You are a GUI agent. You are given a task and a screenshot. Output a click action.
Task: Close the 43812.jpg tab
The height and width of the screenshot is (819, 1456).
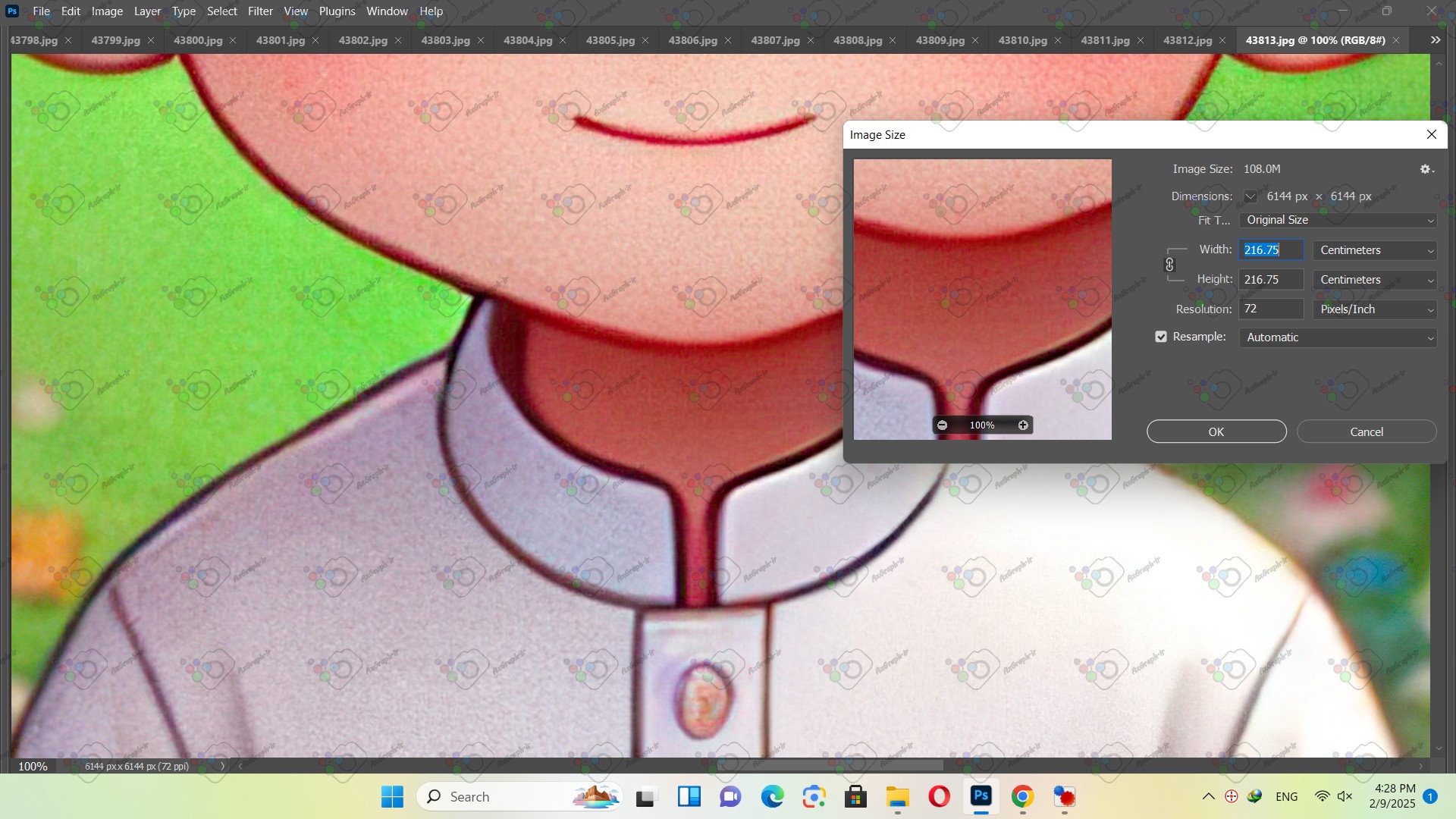(1222, 40)
